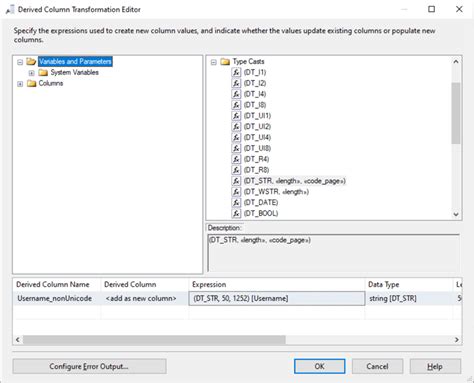Click the fx icon beside the (DT_WSTR) cast
Screen dimensions: 474x383
coord(236,192)
